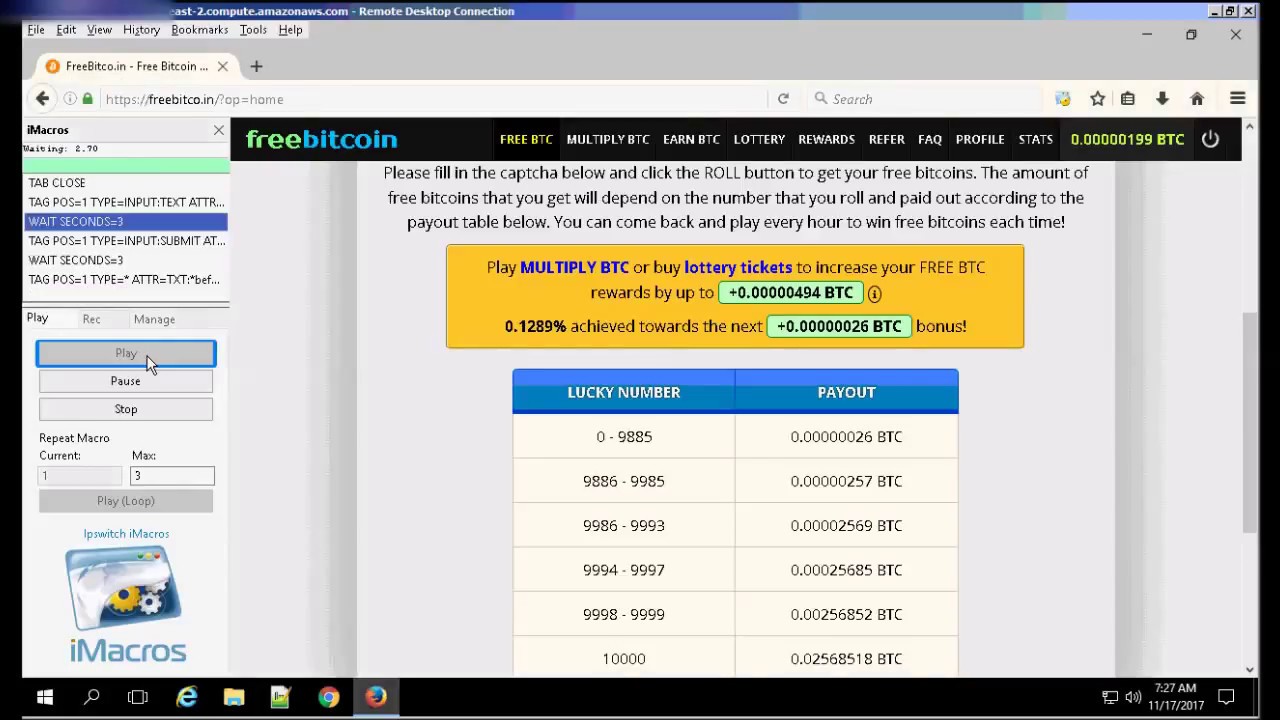The width and height of the screenshot is (1280, 720).
Task: Switch to the iMacros Rec tab
Action: (91, 319)
